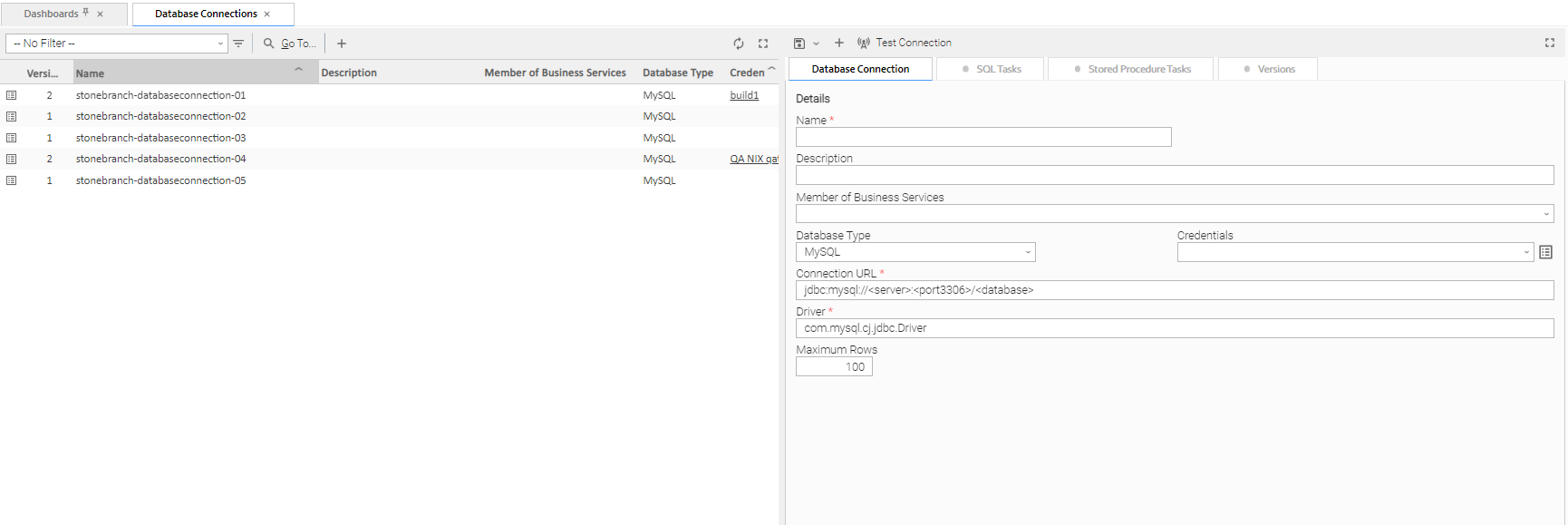Add a new connection from list toolbar
Viewport: 1568px width, 525px height.
pos(342,44)
